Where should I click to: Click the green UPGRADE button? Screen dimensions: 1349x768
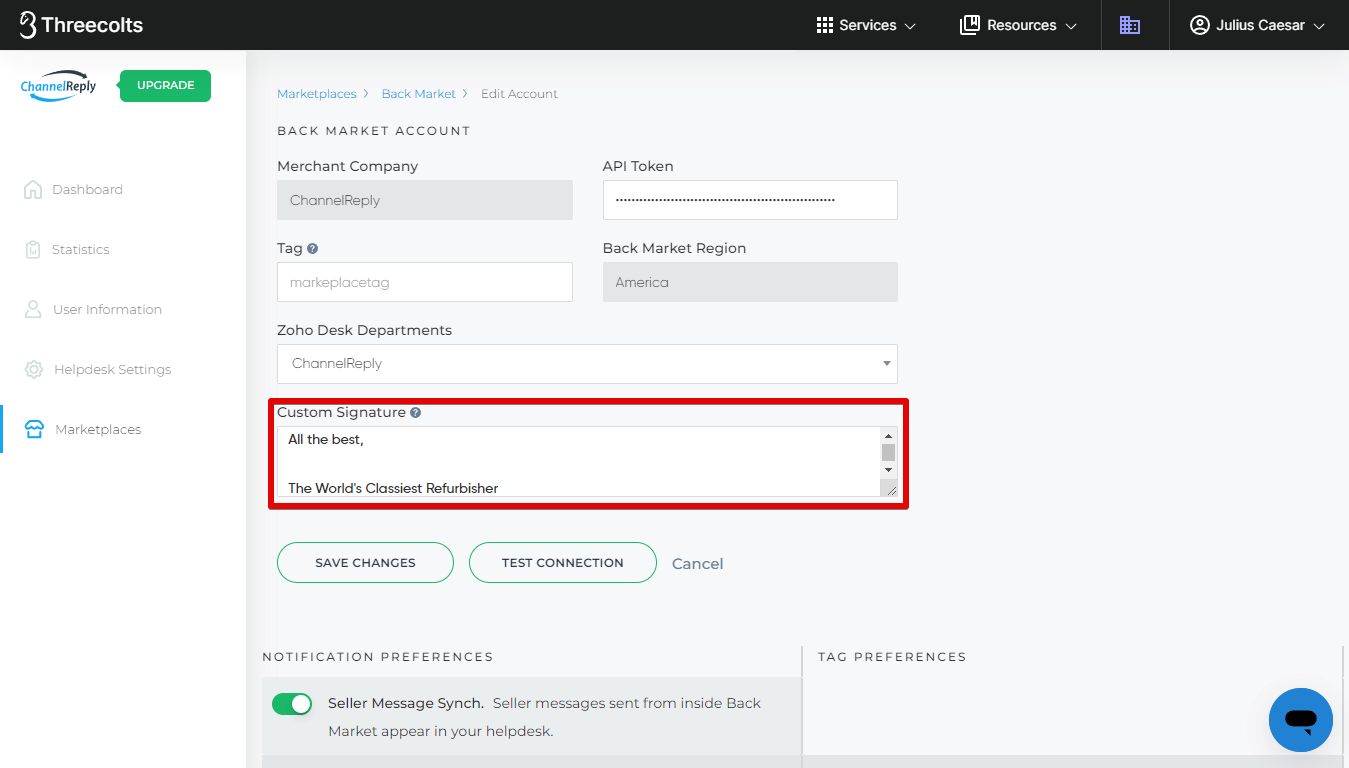pos(165,86)
